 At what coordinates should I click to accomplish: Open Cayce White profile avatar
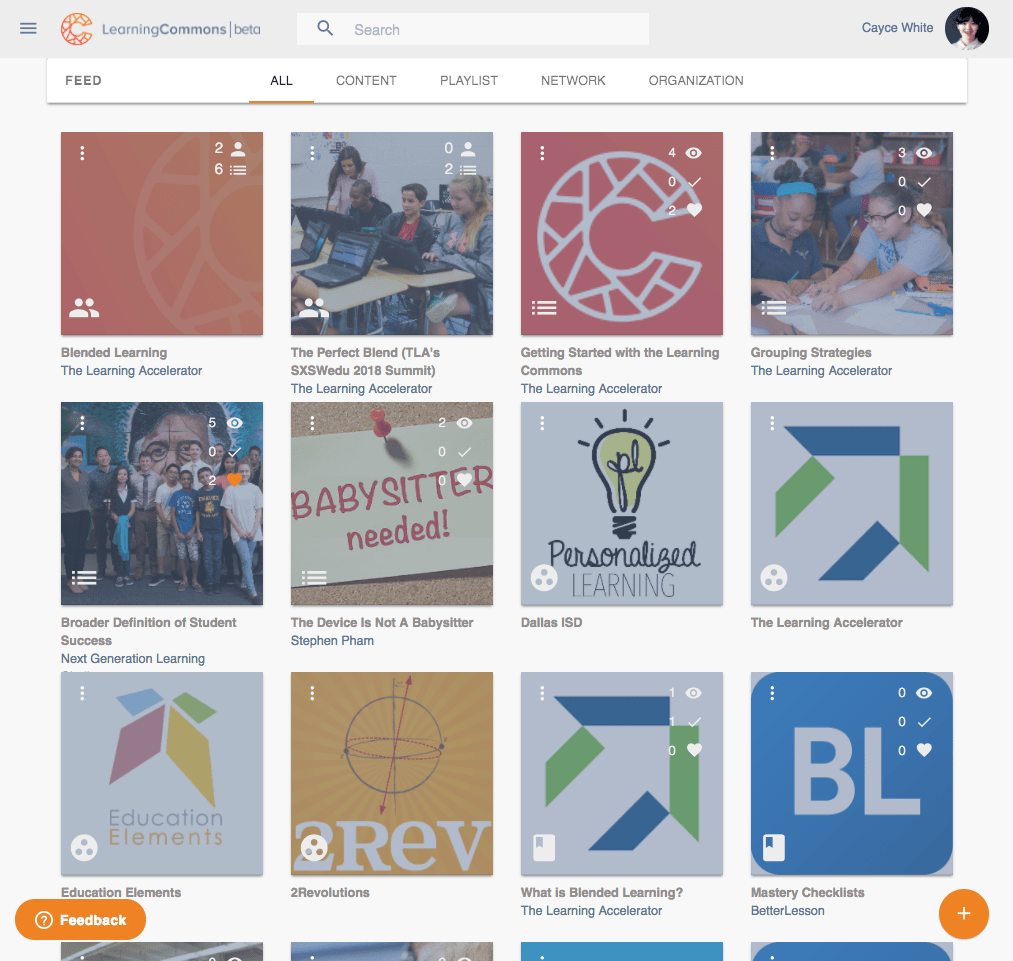(966, 28)
